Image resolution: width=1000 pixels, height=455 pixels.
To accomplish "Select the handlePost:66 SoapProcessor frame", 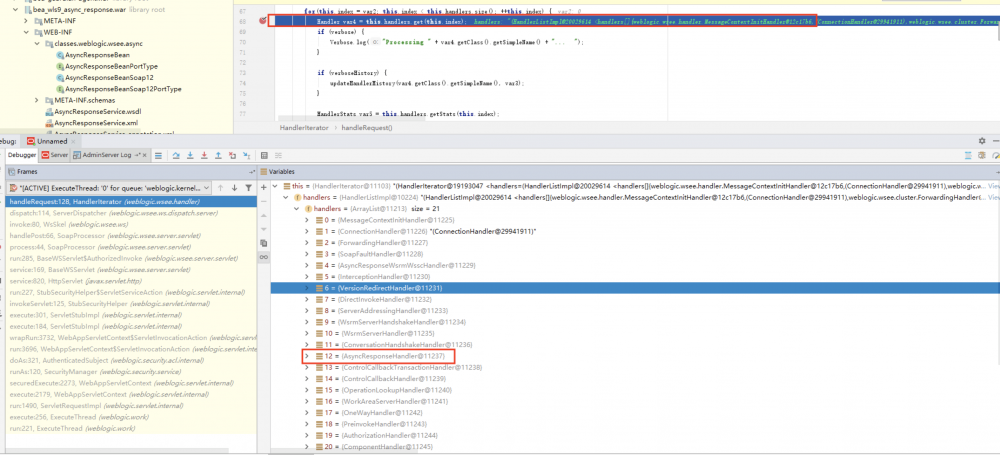I will (130, 236).
